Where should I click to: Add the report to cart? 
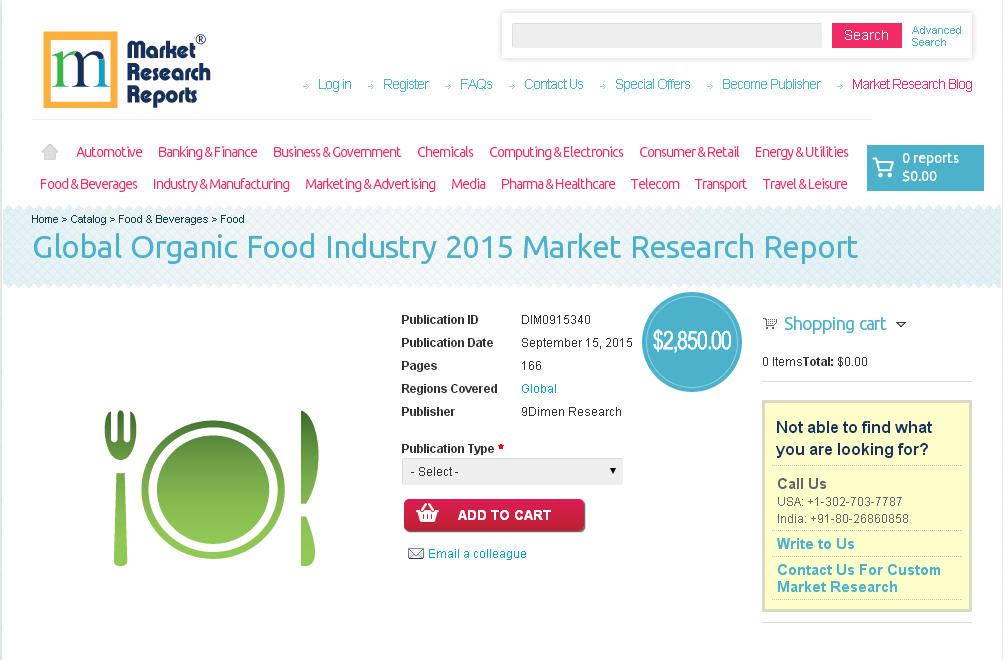(x=494, y=515)
